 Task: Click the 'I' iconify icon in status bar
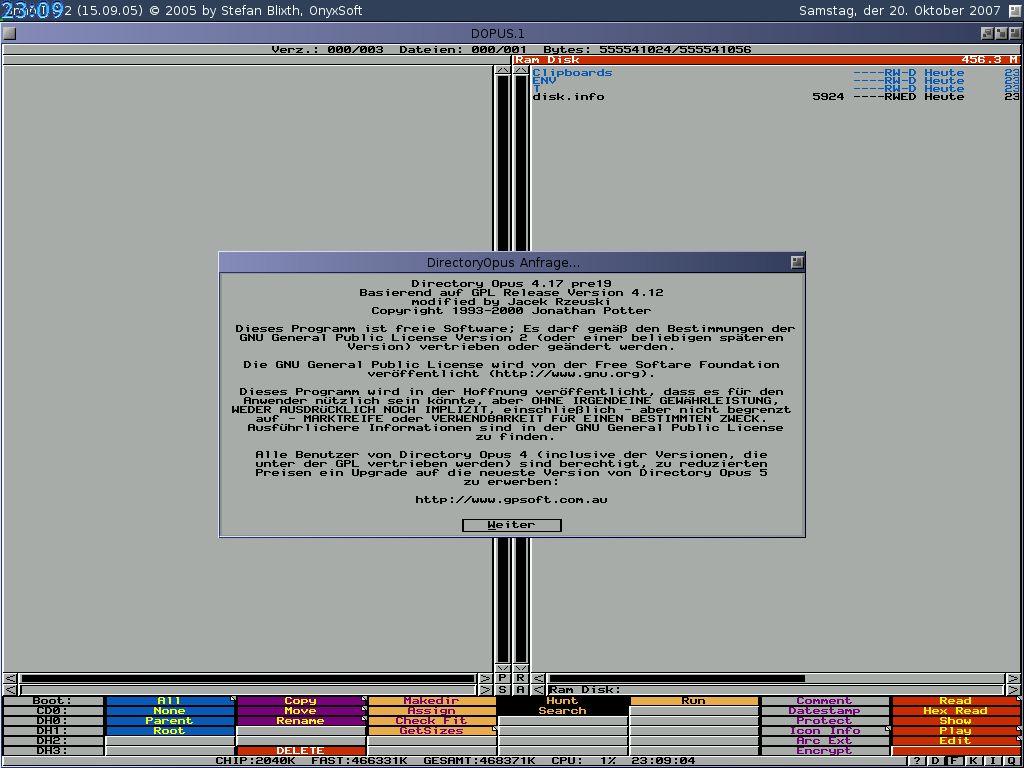[993, 761]
